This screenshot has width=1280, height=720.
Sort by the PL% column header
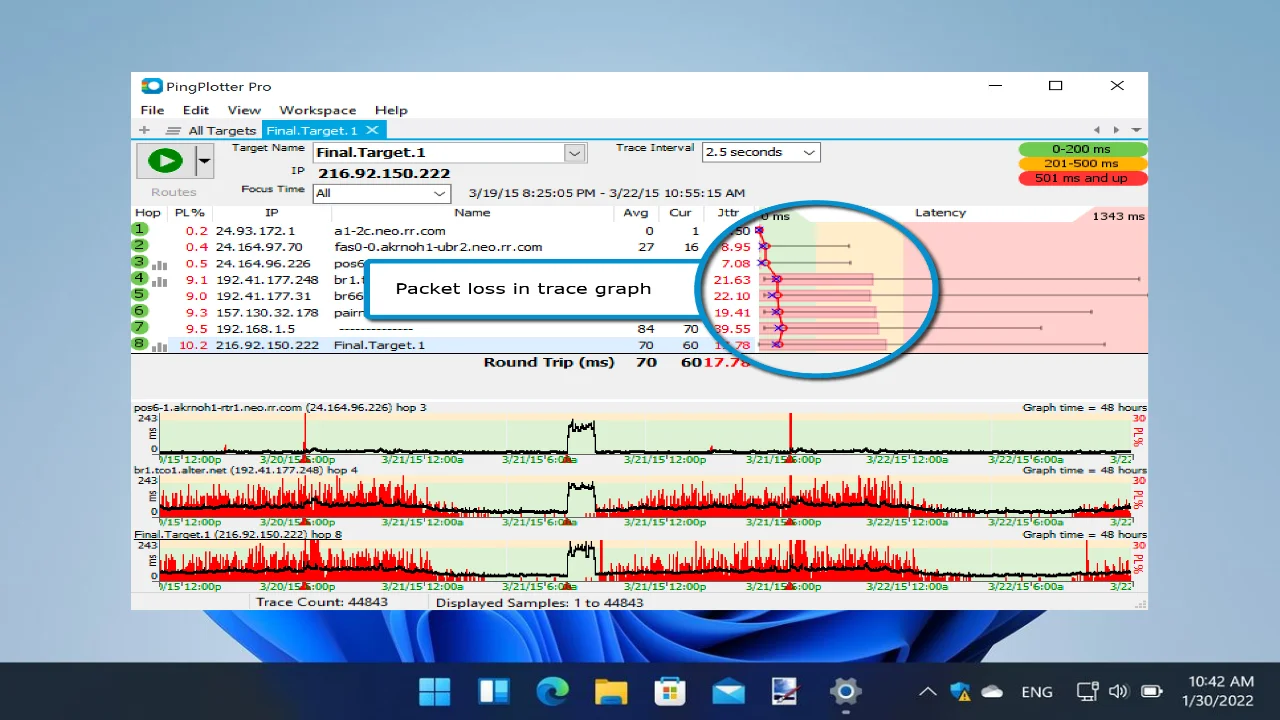point(190,213)
